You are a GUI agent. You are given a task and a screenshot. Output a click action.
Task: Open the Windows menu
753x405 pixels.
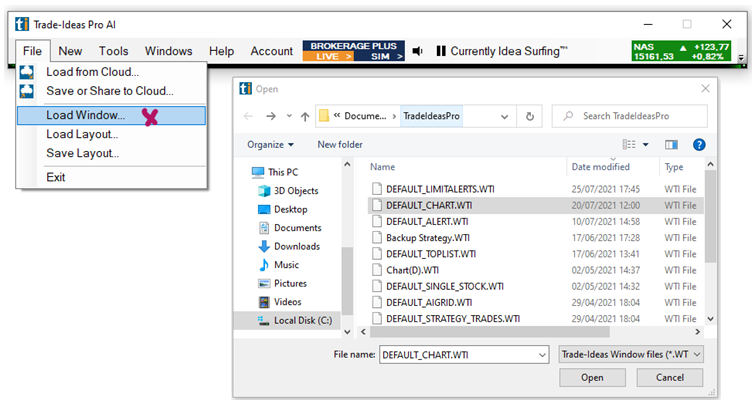click(168, 51)
